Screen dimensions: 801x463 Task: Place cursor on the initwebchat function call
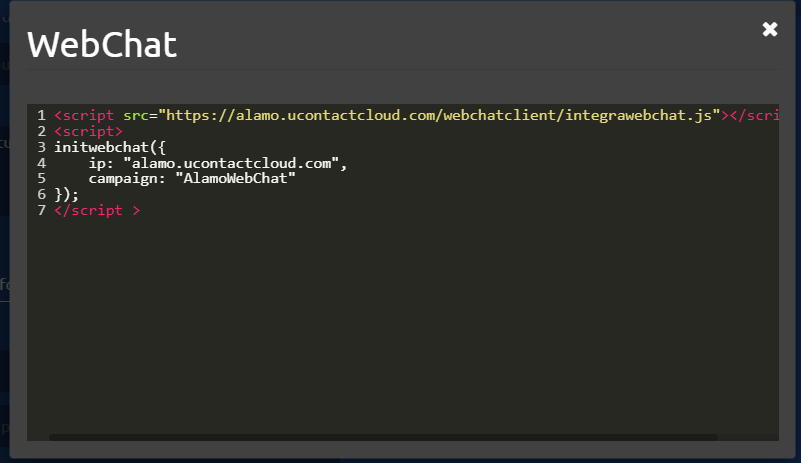[101, 147]
